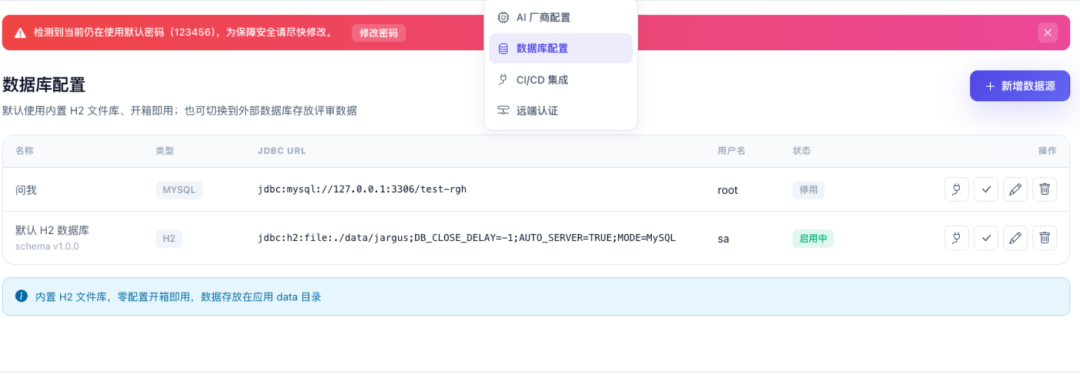The width and height of the screenshot is (1080, 374).
Task: Click the warning triangle icon in banner
Action: pyautogui.click(x=20, y=32)
